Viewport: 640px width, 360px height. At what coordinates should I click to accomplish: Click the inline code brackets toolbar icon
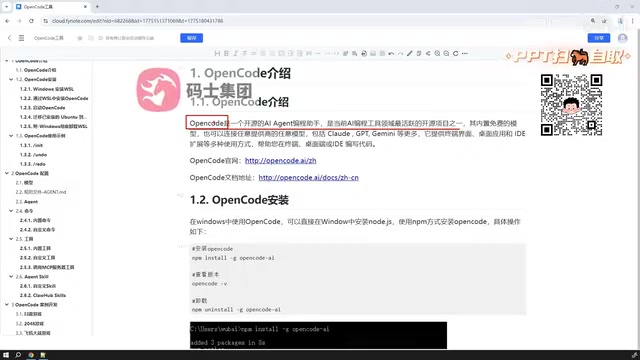click(336, 53)
